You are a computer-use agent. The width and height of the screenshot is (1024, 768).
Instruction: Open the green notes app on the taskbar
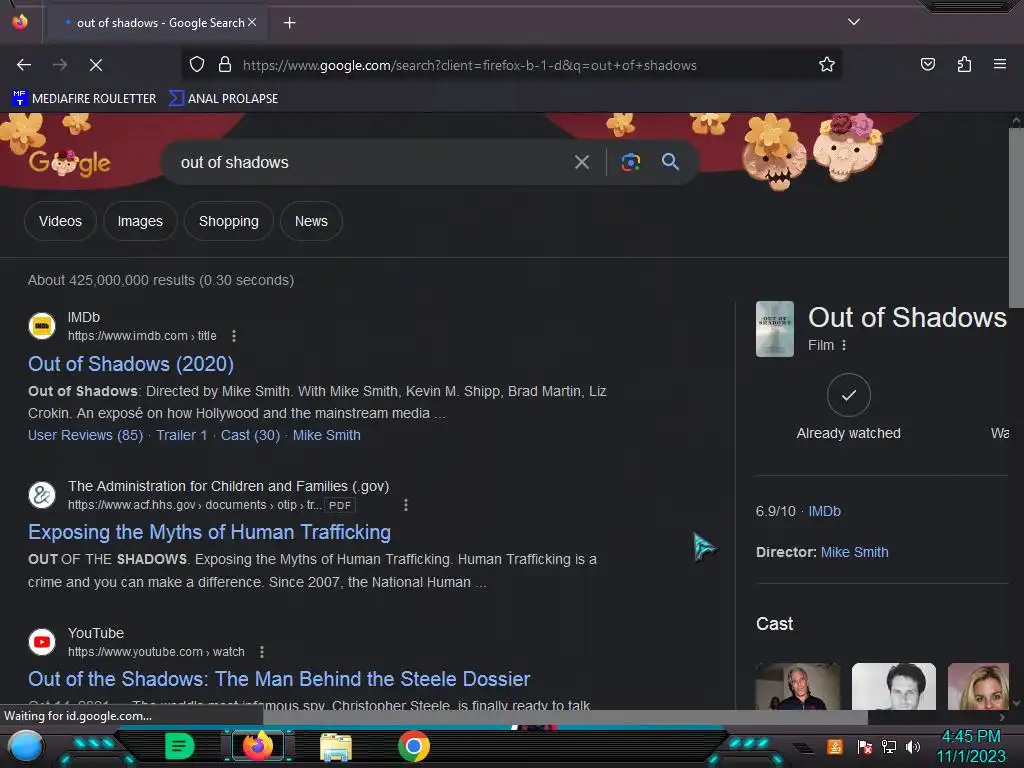[x=179, y=746]
